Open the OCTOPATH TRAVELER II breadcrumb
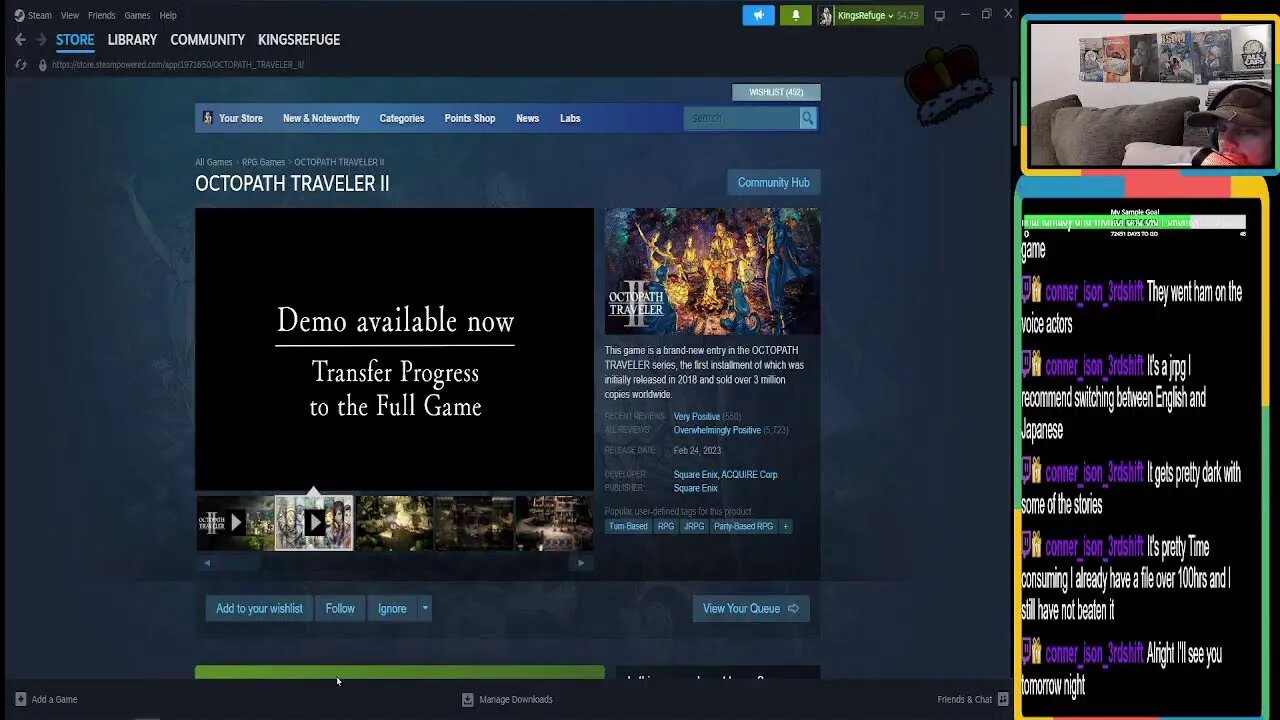The width and height of the screenshot is (1280, 720). [339, 162]
